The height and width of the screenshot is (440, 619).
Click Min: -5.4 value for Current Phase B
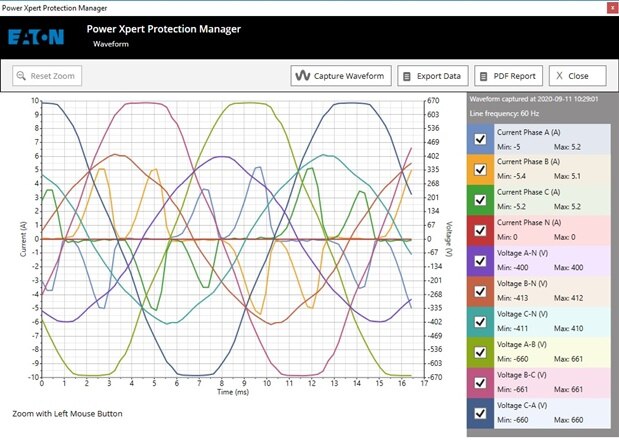[511, 176]
